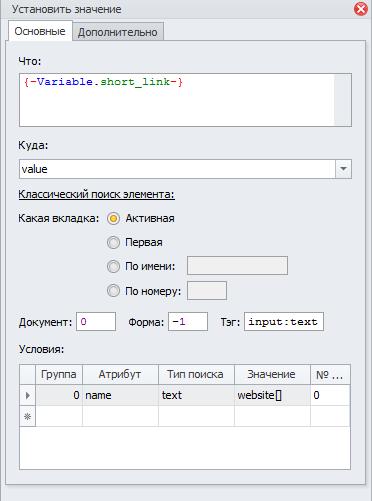The image size is (372, 501).
Task: Select the first row arrow indicator
Action: coord(28,395)
